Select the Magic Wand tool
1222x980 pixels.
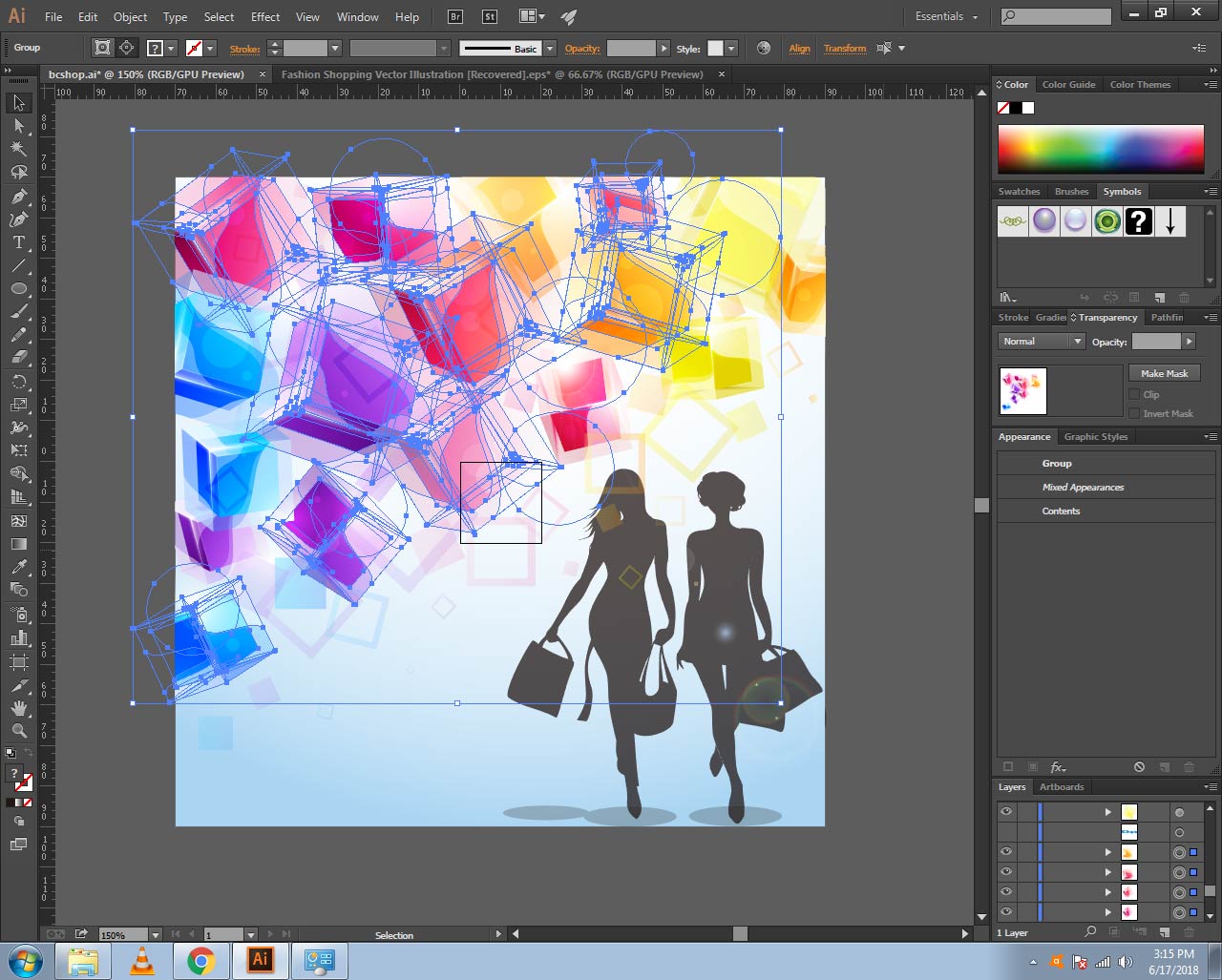(x=18, y=149)
